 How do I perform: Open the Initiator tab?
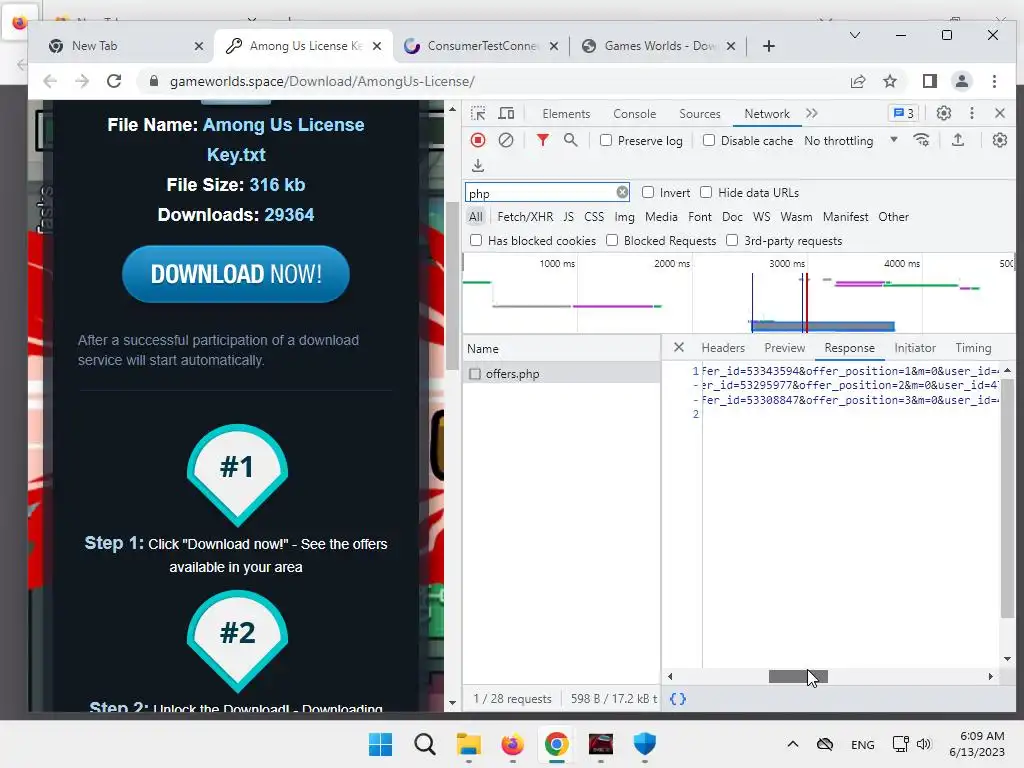point(915,348)
